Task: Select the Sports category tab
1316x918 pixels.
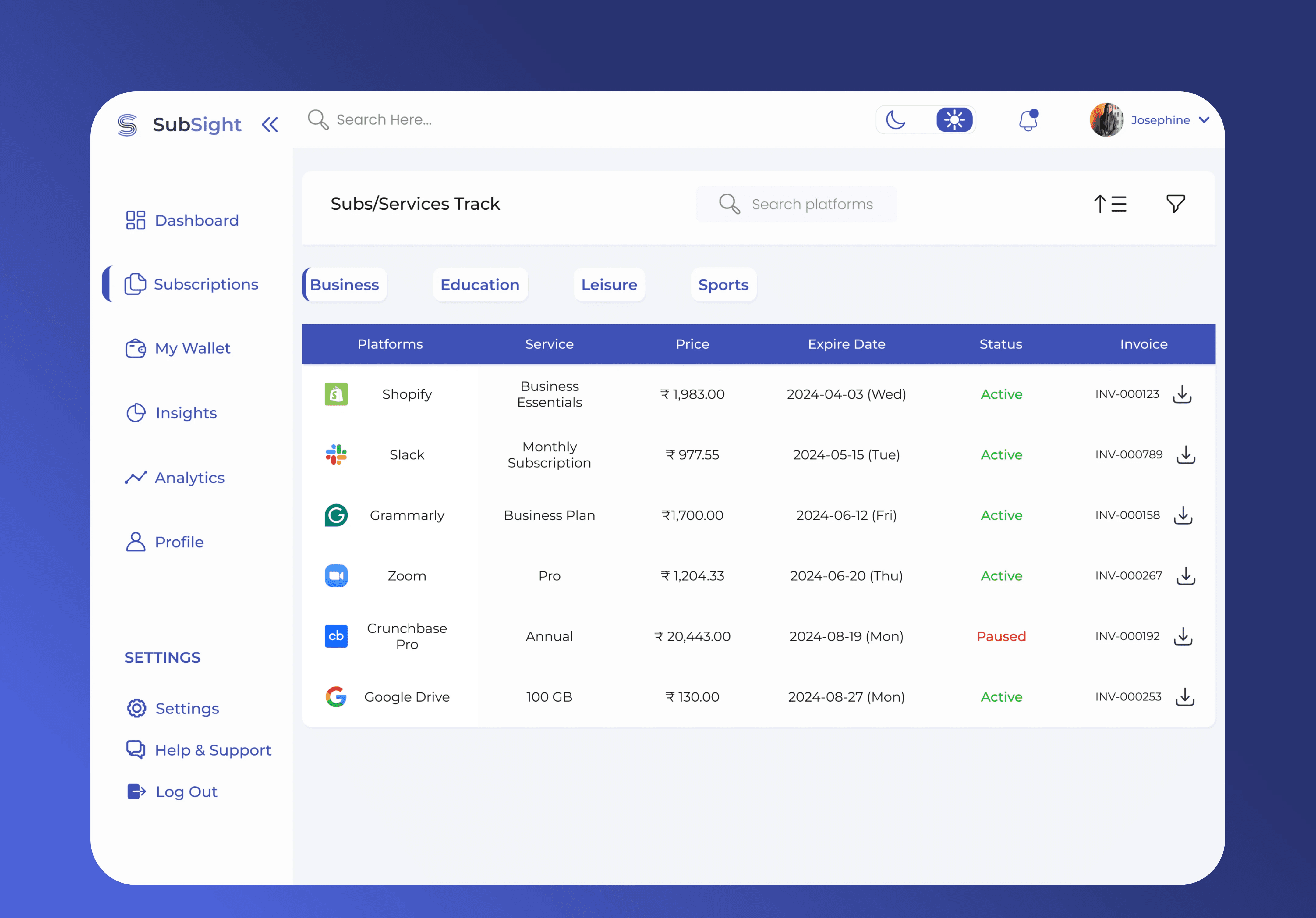Action: (723, 285)
